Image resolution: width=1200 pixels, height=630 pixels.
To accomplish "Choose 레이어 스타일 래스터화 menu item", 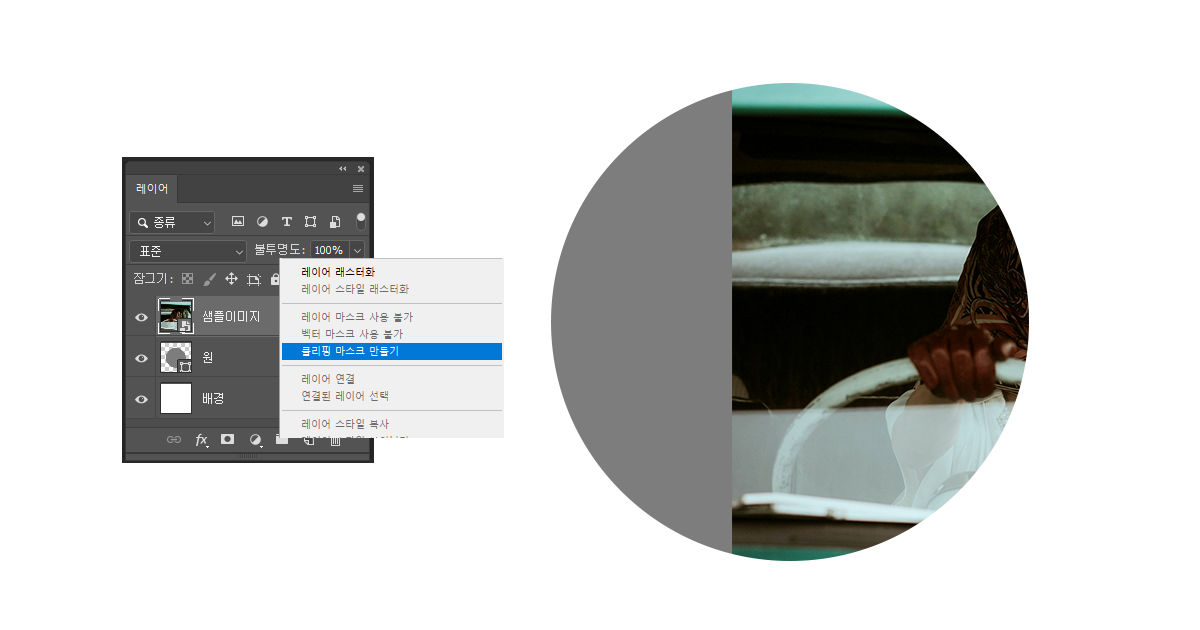I will [355, 289].
